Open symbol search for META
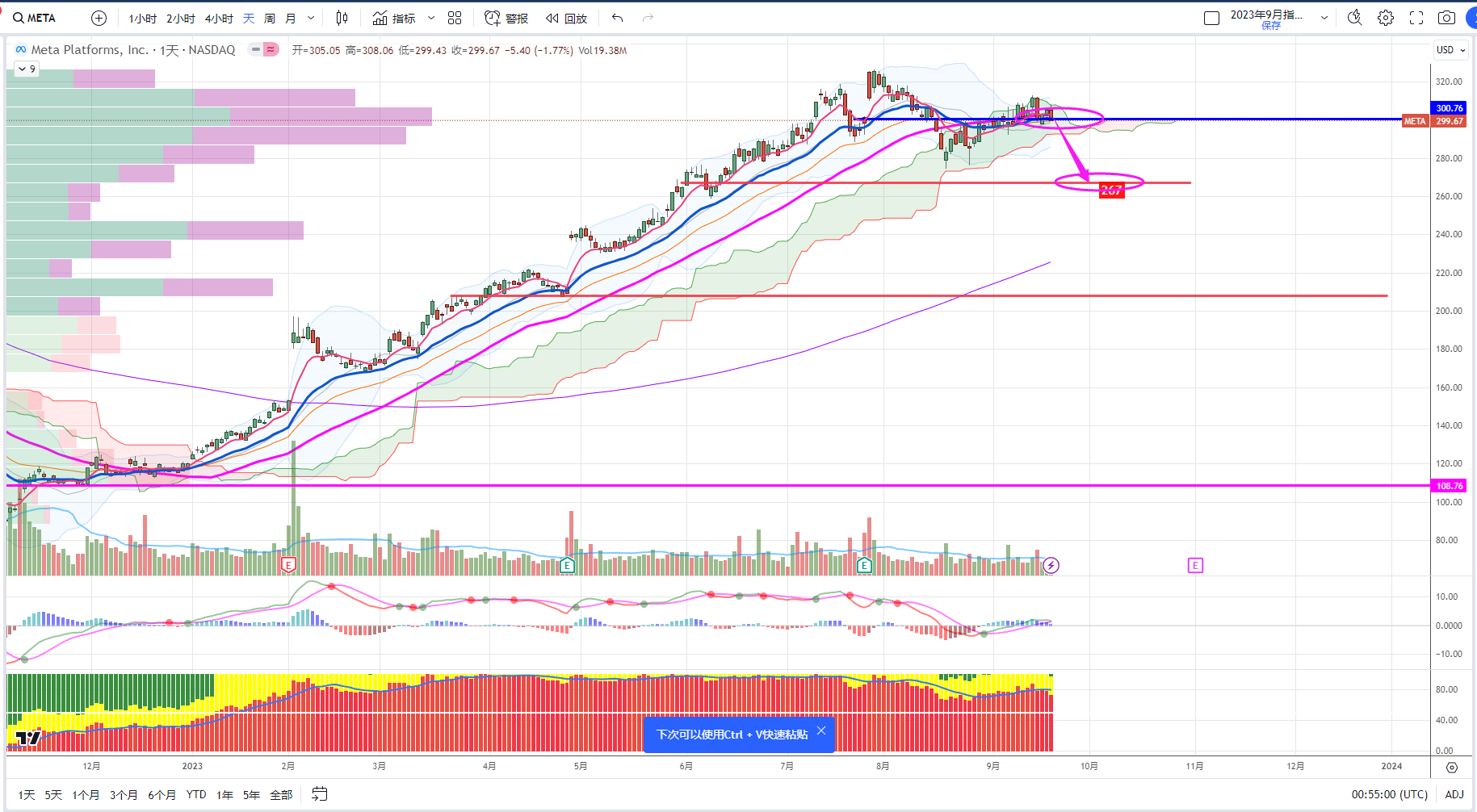Screen dimensions: 1477x812 click(x=35, y=18)
